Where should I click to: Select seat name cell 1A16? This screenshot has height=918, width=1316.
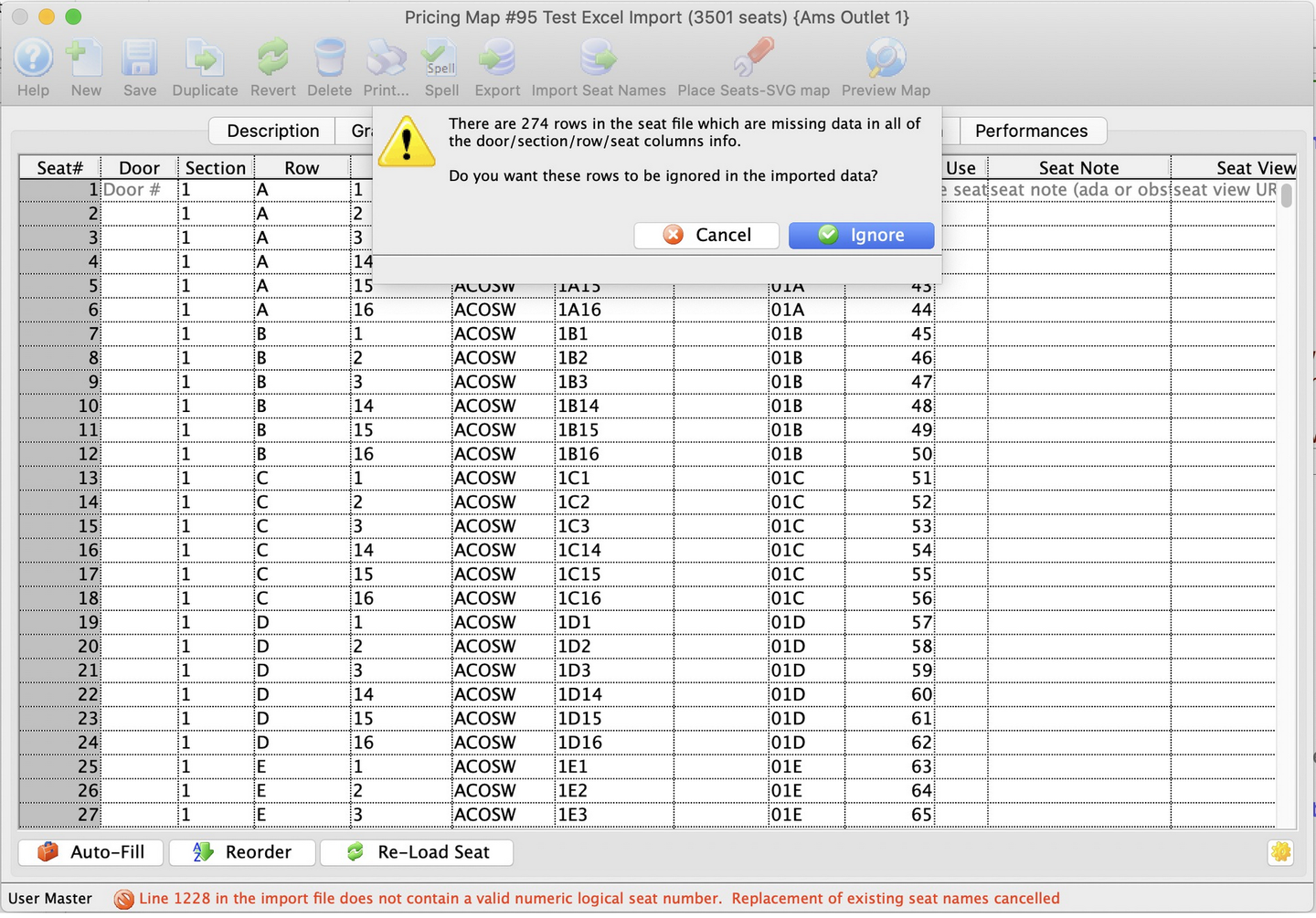click(614, 310)
